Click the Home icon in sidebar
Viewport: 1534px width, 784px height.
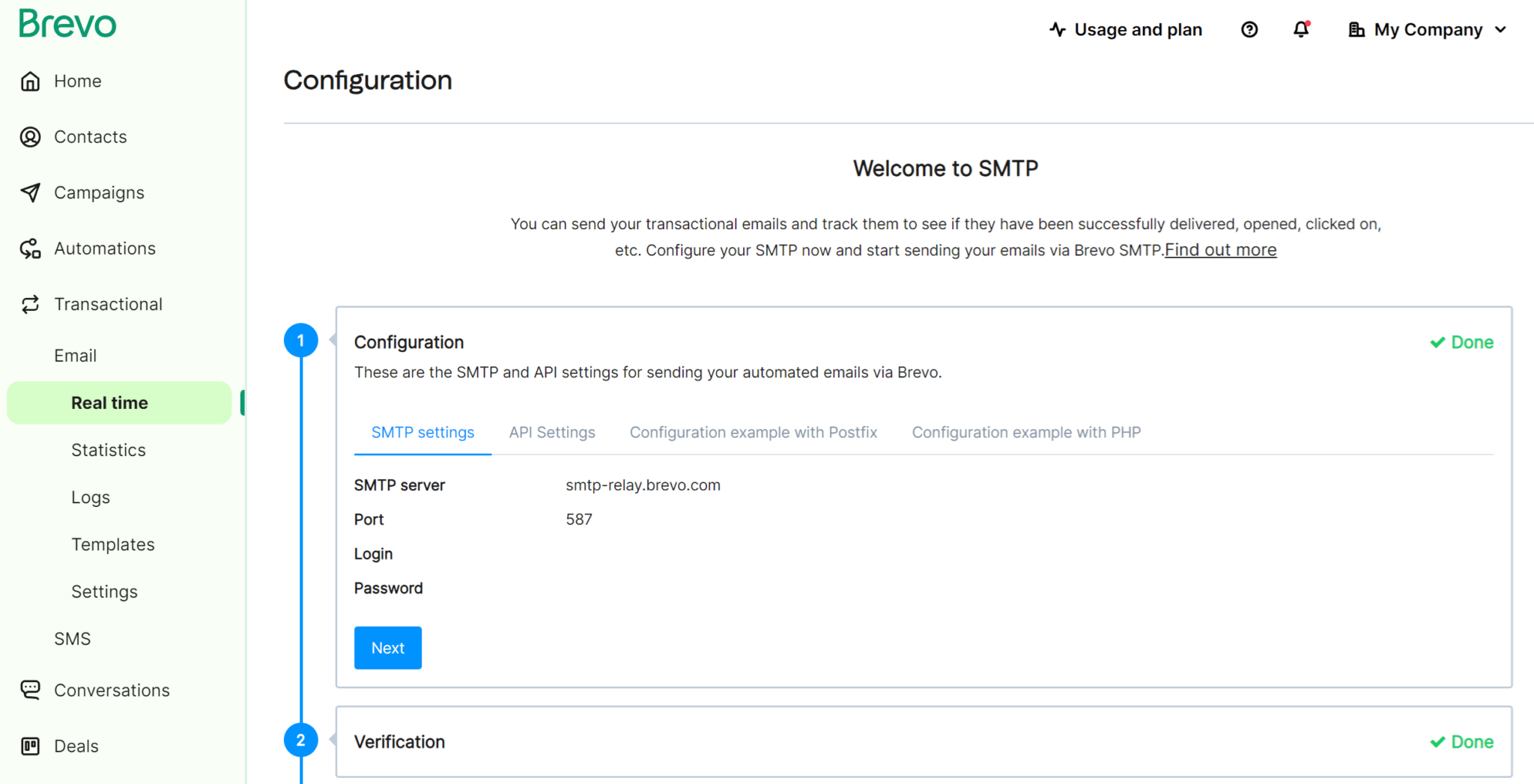30,81
